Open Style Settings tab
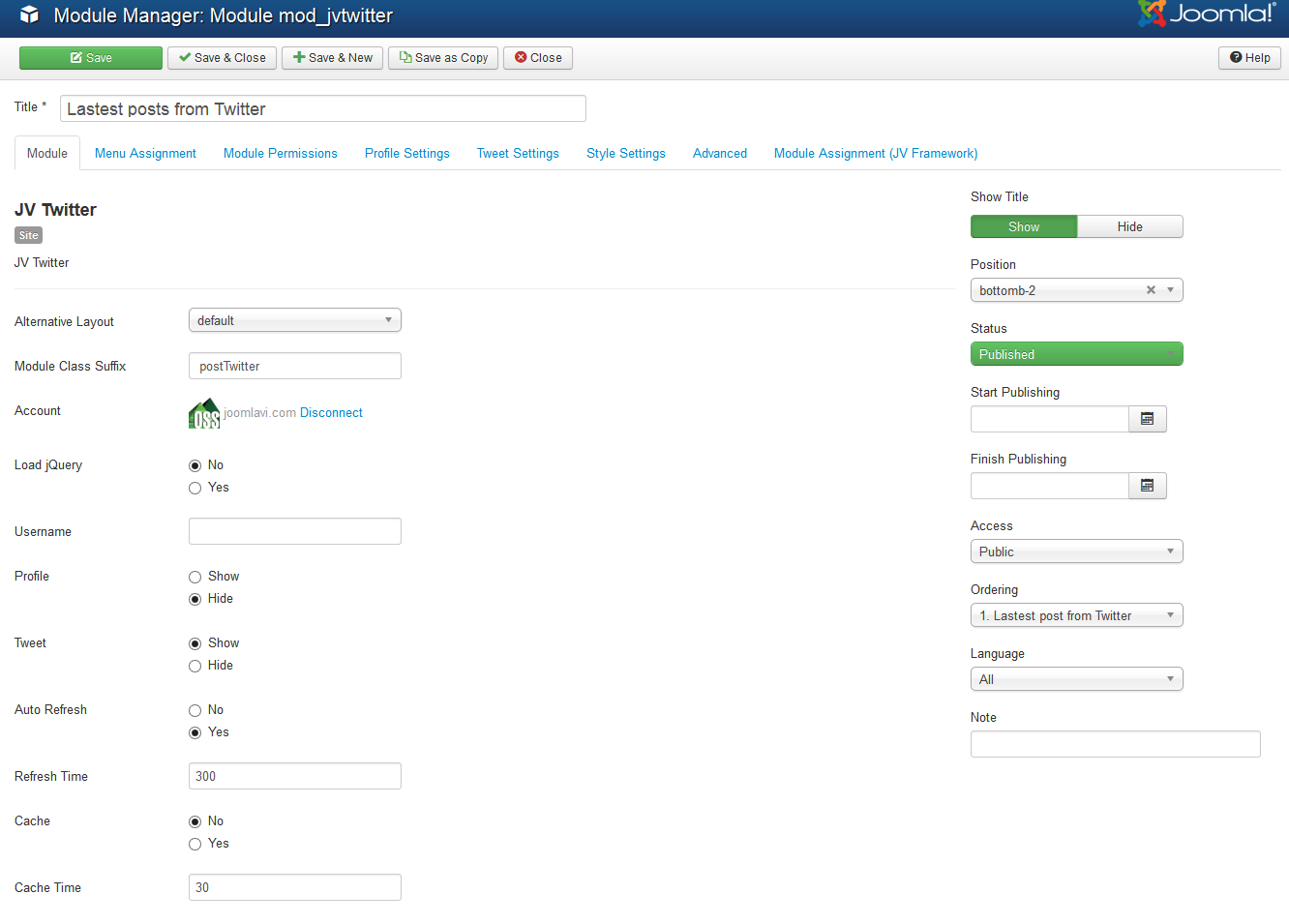This screenshot has height=924, width=1289. (x=626, y=153)
